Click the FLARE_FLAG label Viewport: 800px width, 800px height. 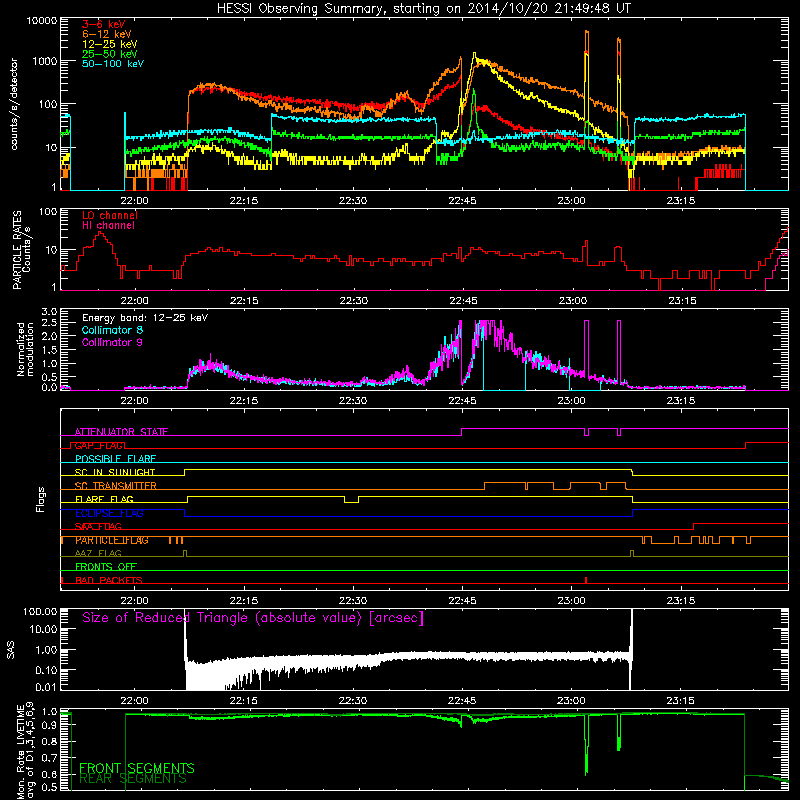click(x=104, y=499)
